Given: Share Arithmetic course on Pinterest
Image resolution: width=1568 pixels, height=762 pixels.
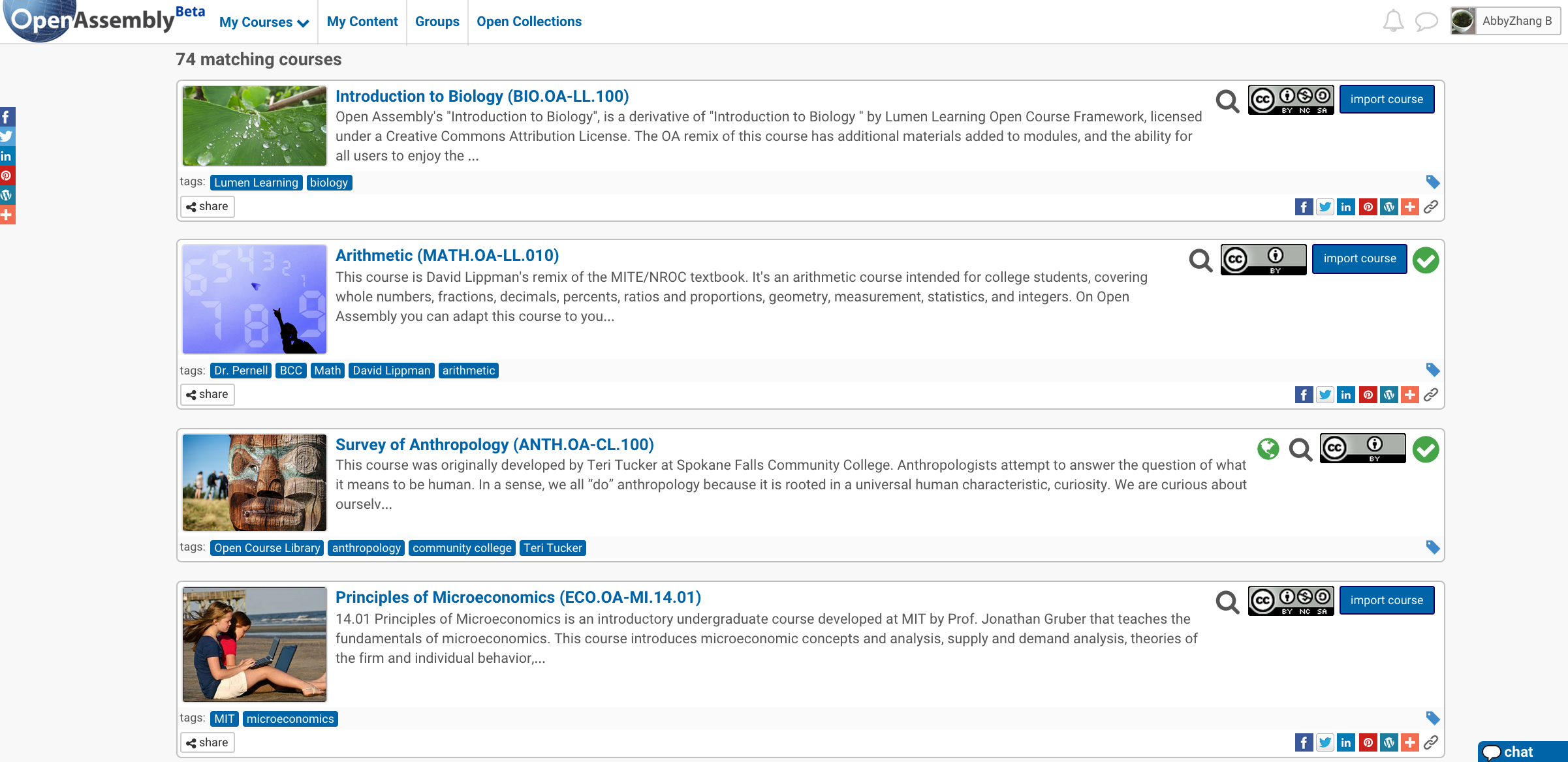Looking at the screenshot, I should [1368, 395].
